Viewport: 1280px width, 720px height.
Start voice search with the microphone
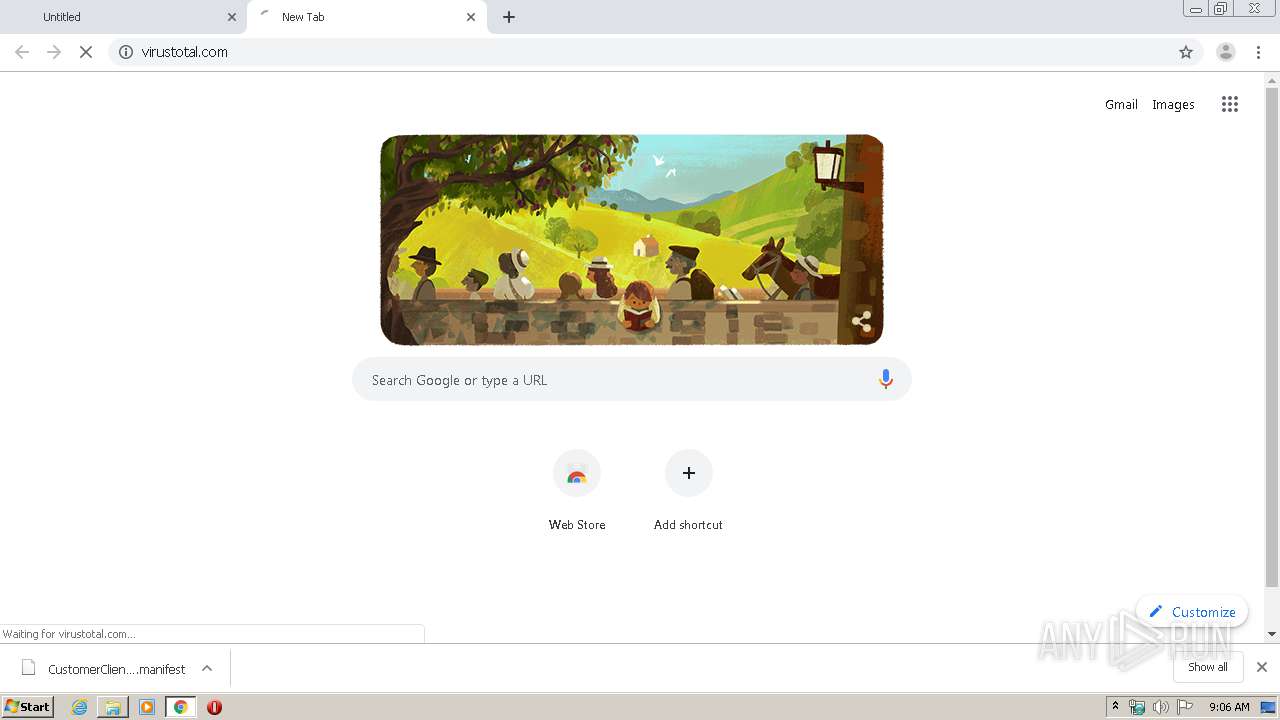point(885,380)
